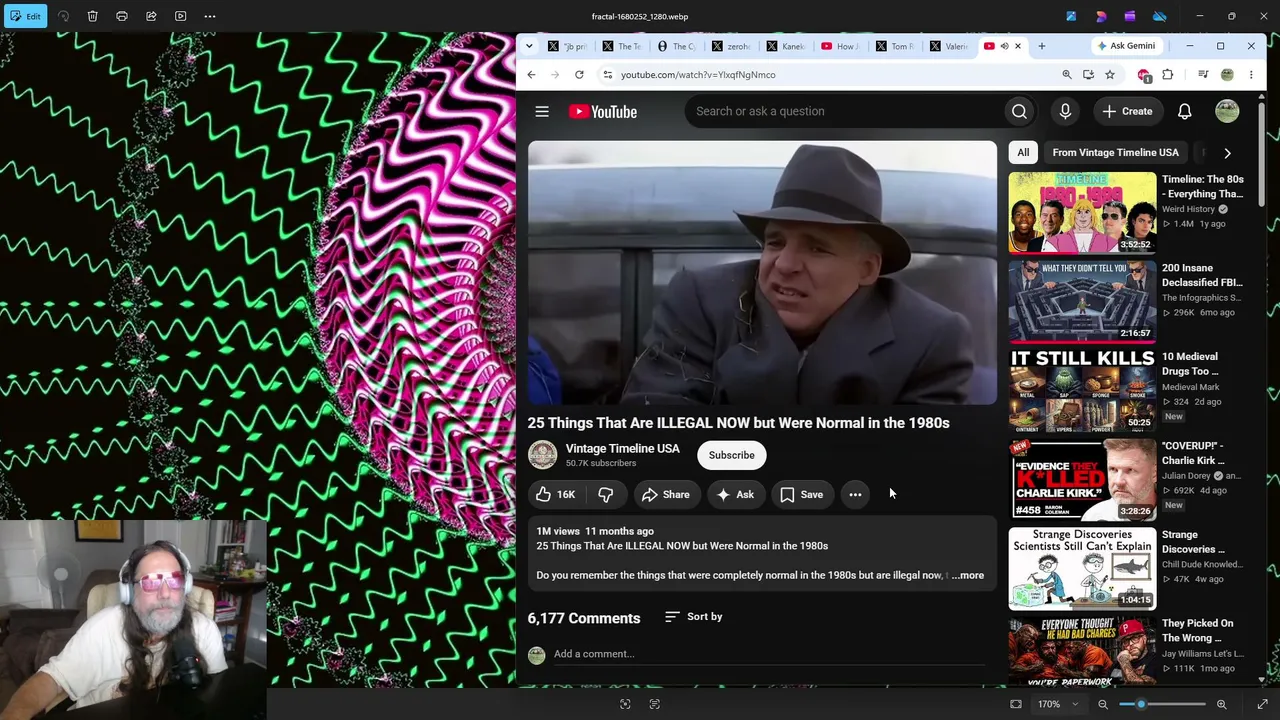Open Photos 'See more' ellipsis menu
The height and width of the screenshot is (720, 1280).
210,16
